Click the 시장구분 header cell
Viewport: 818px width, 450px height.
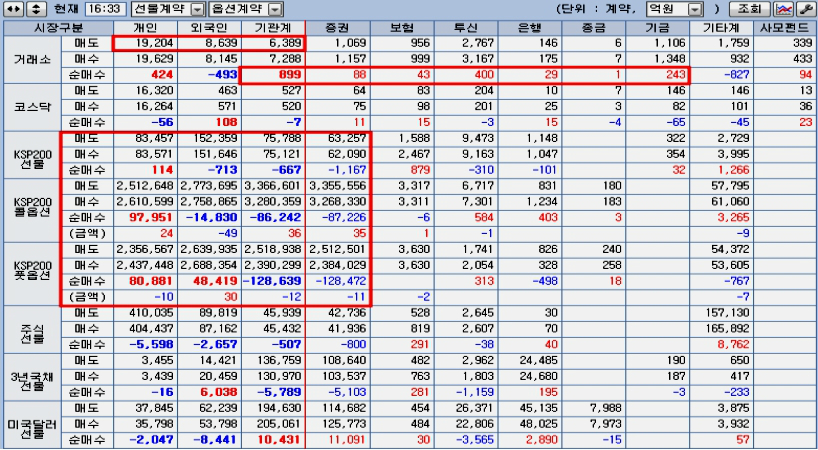tap(58, 28)
